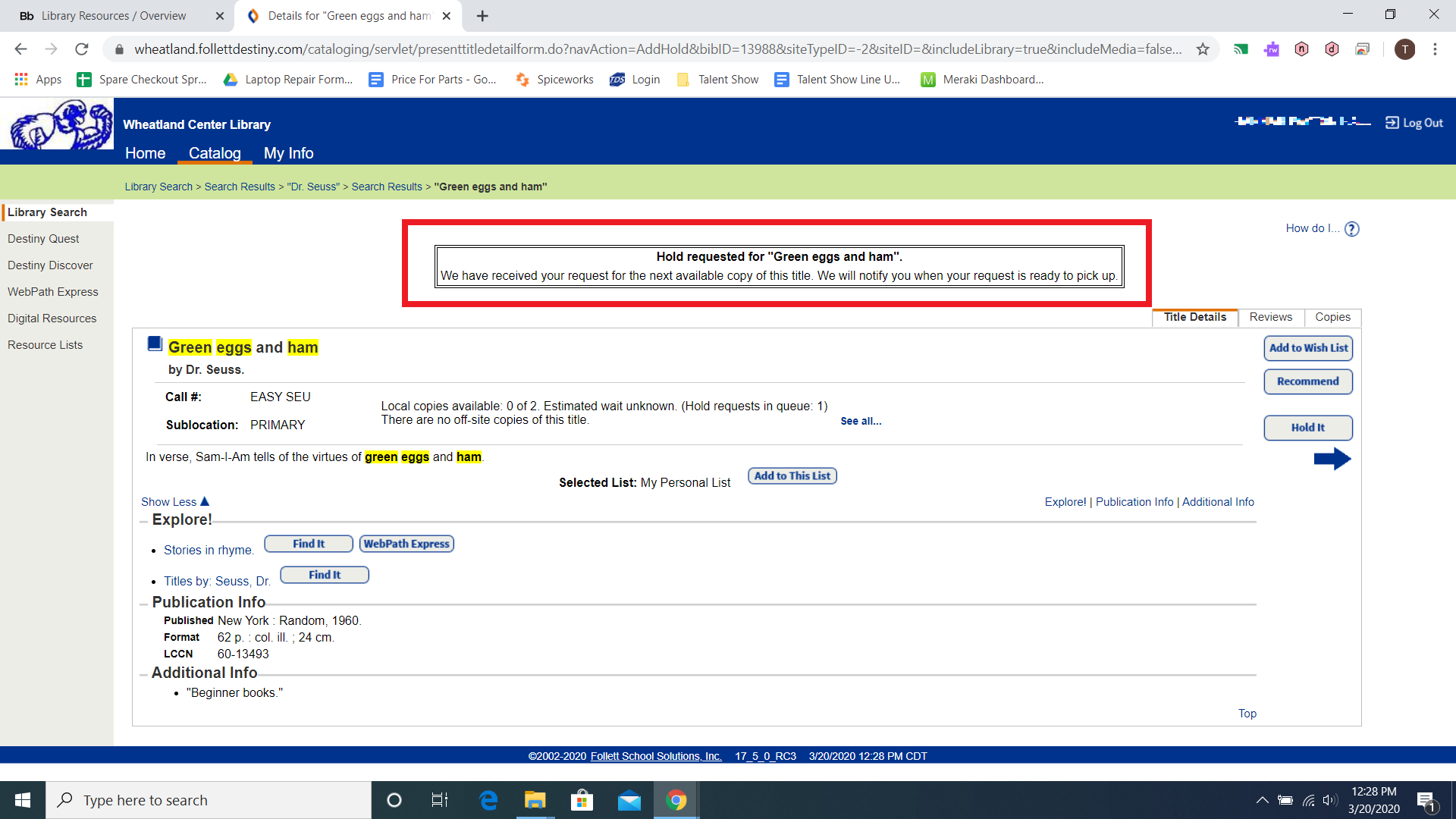This screenshot has height=819, width=1456.
Task: Click the Log Out icon
Action: (x=1392, y=123)
